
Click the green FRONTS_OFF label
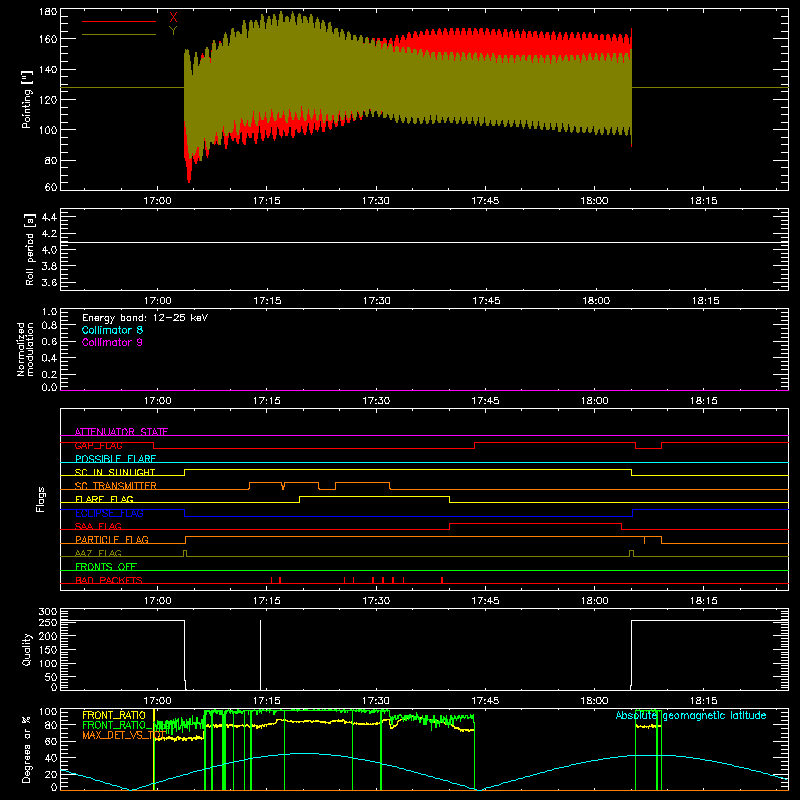point(106,566)
